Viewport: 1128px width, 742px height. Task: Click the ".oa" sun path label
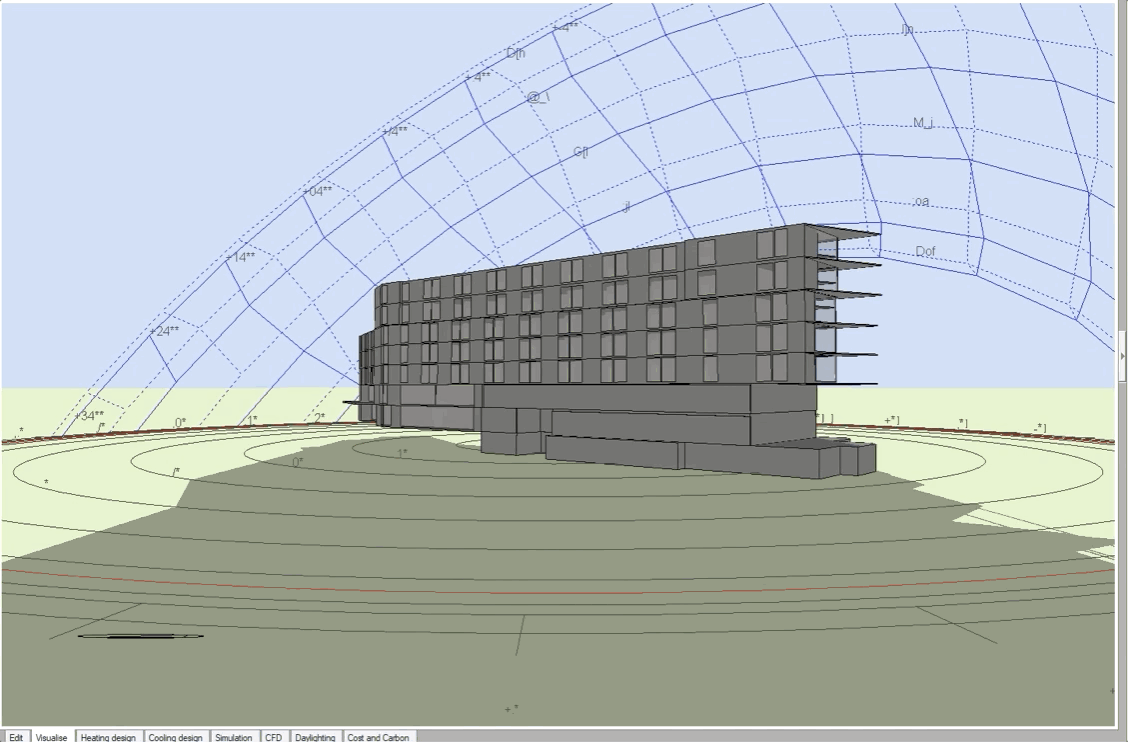(x=921, y=202)
